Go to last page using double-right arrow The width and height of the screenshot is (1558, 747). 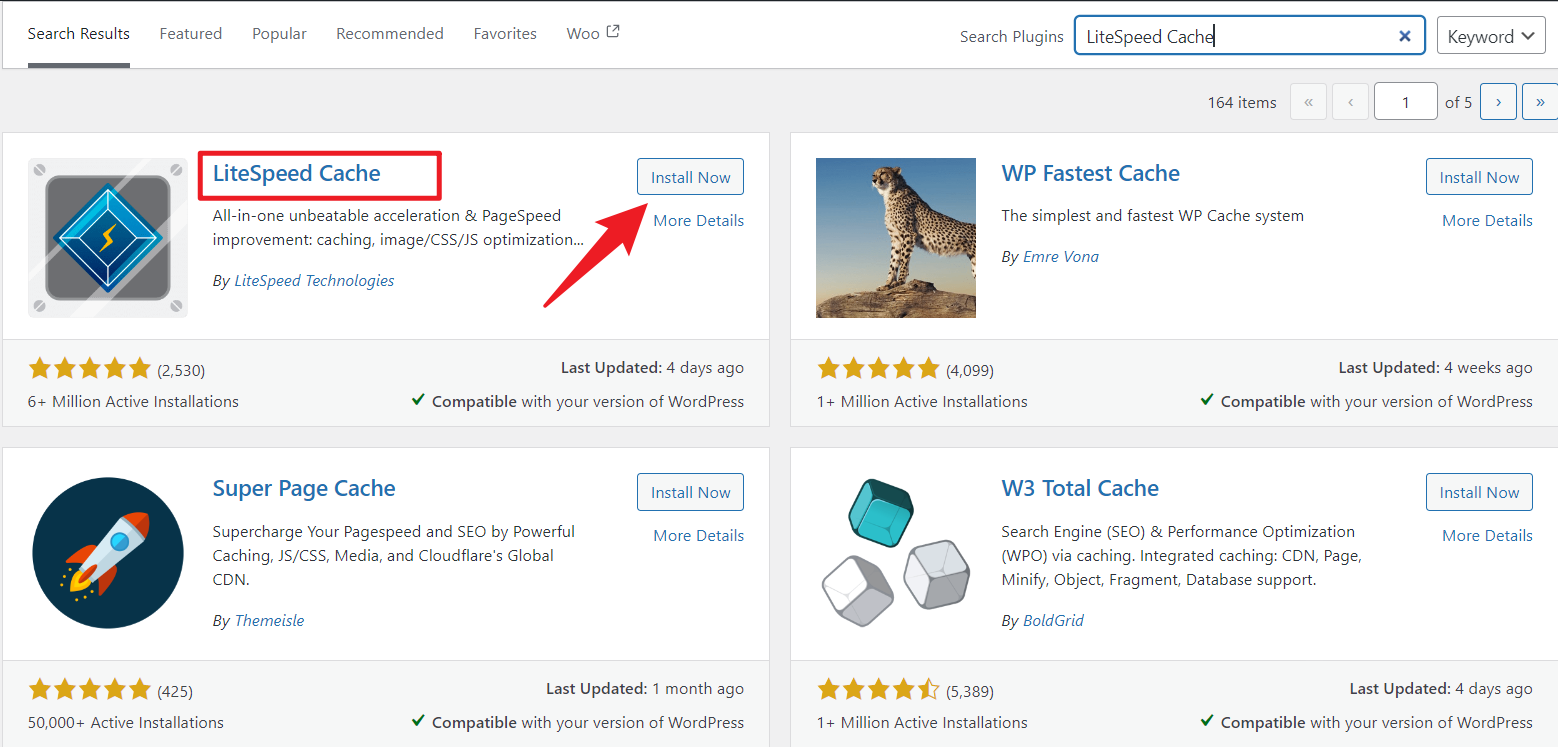1539,101
